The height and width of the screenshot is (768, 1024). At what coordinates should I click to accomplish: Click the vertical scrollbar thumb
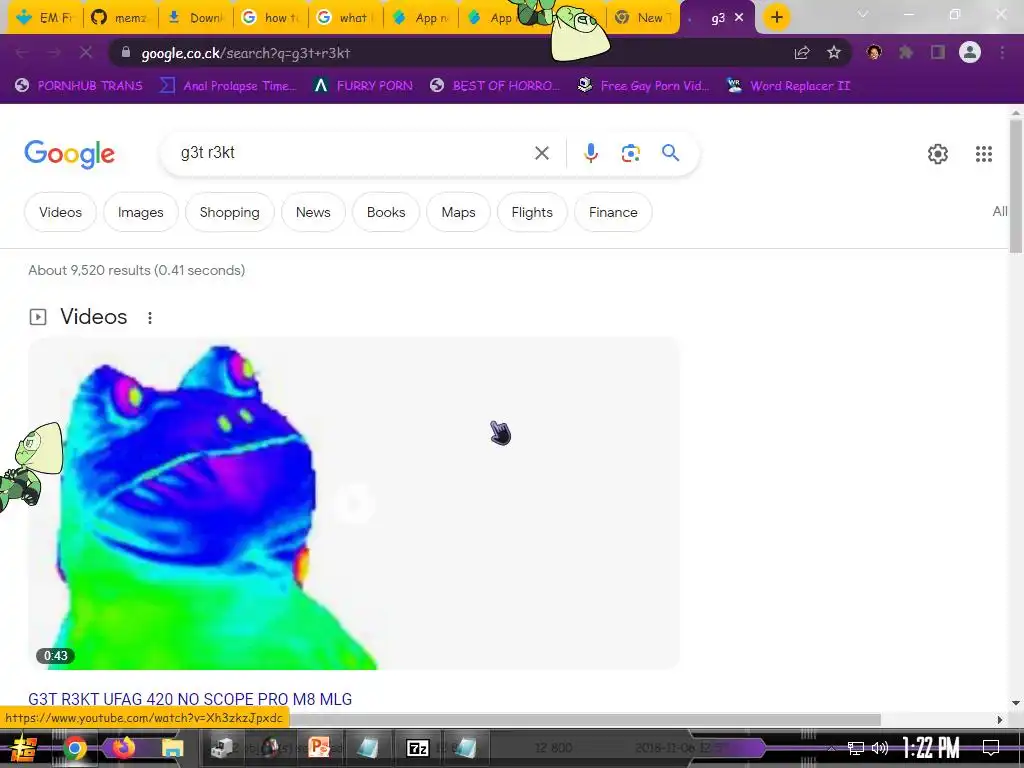pyautogui.click(x=1016, y=186)
